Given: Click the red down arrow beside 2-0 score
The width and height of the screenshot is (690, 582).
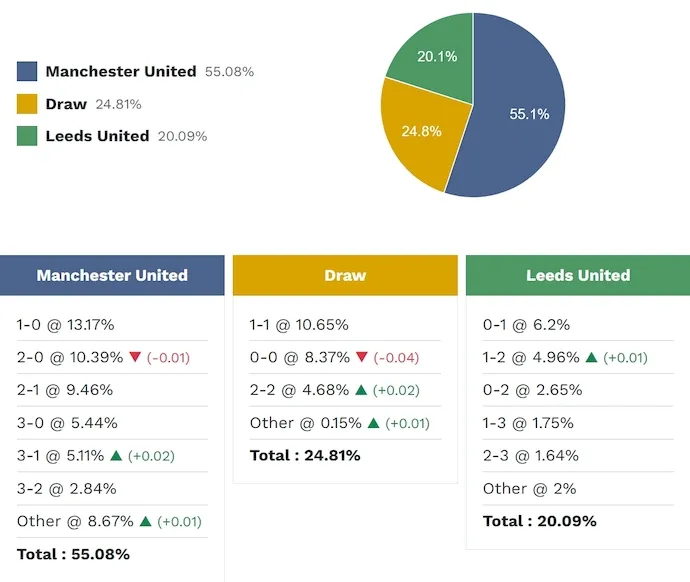Looking at the screenshot, I should (x=136, y=357).
